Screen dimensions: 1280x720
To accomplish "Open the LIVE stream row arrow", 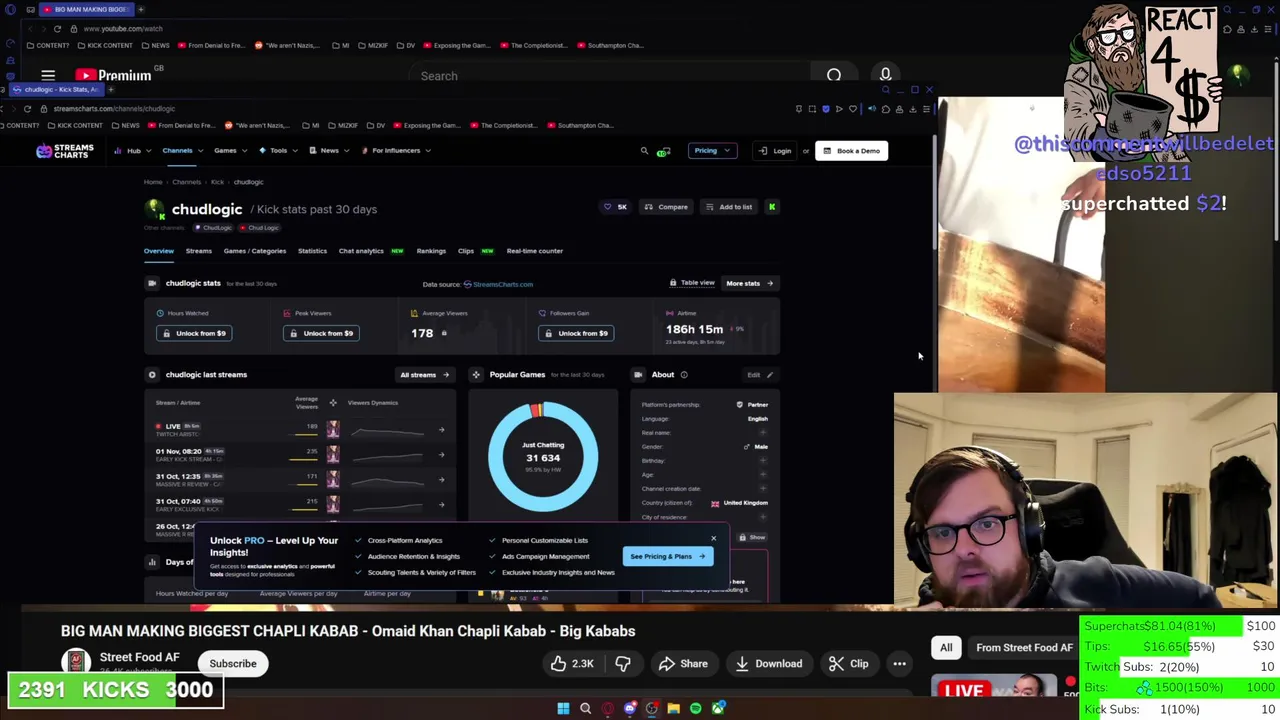I will [441, 430].
